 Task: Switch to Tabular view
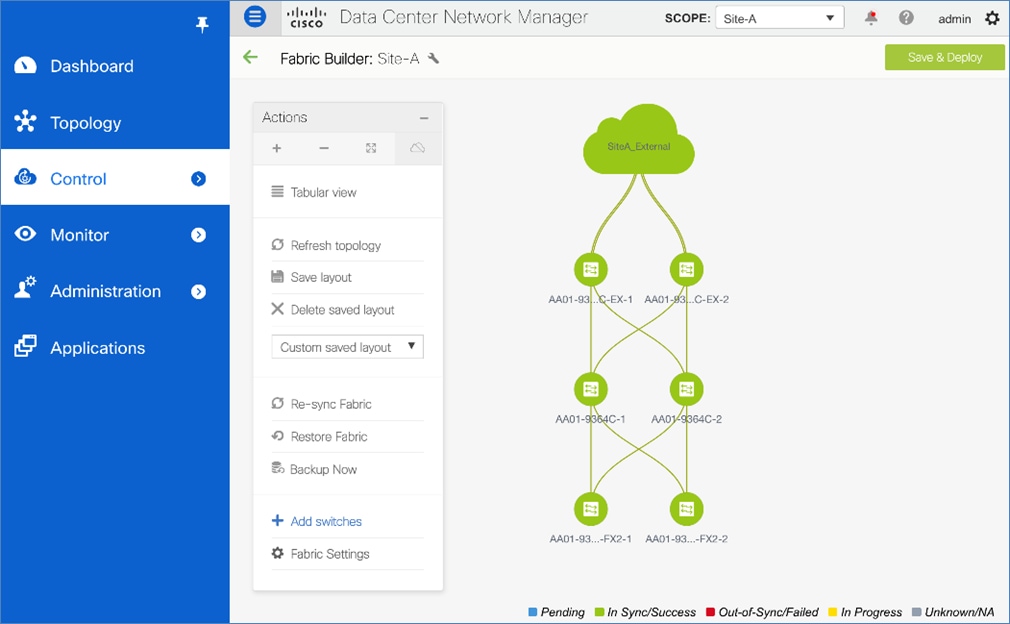(x=314, y=192)
